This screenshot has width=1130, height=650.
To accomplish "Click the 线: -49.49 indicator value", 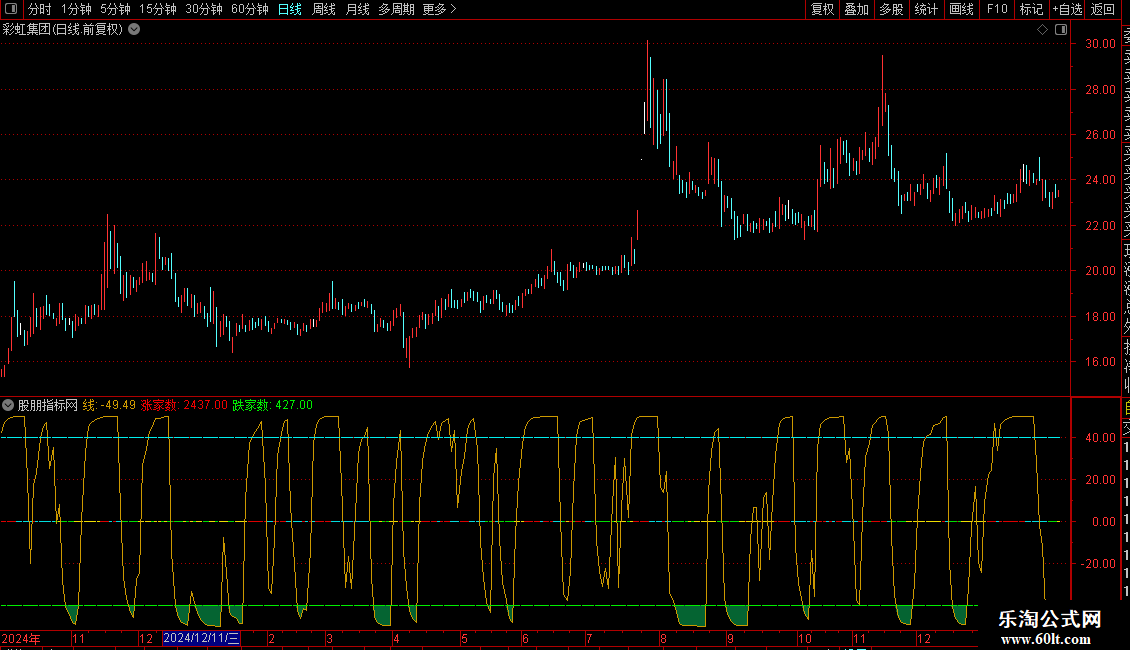I will tap(109, 405).
